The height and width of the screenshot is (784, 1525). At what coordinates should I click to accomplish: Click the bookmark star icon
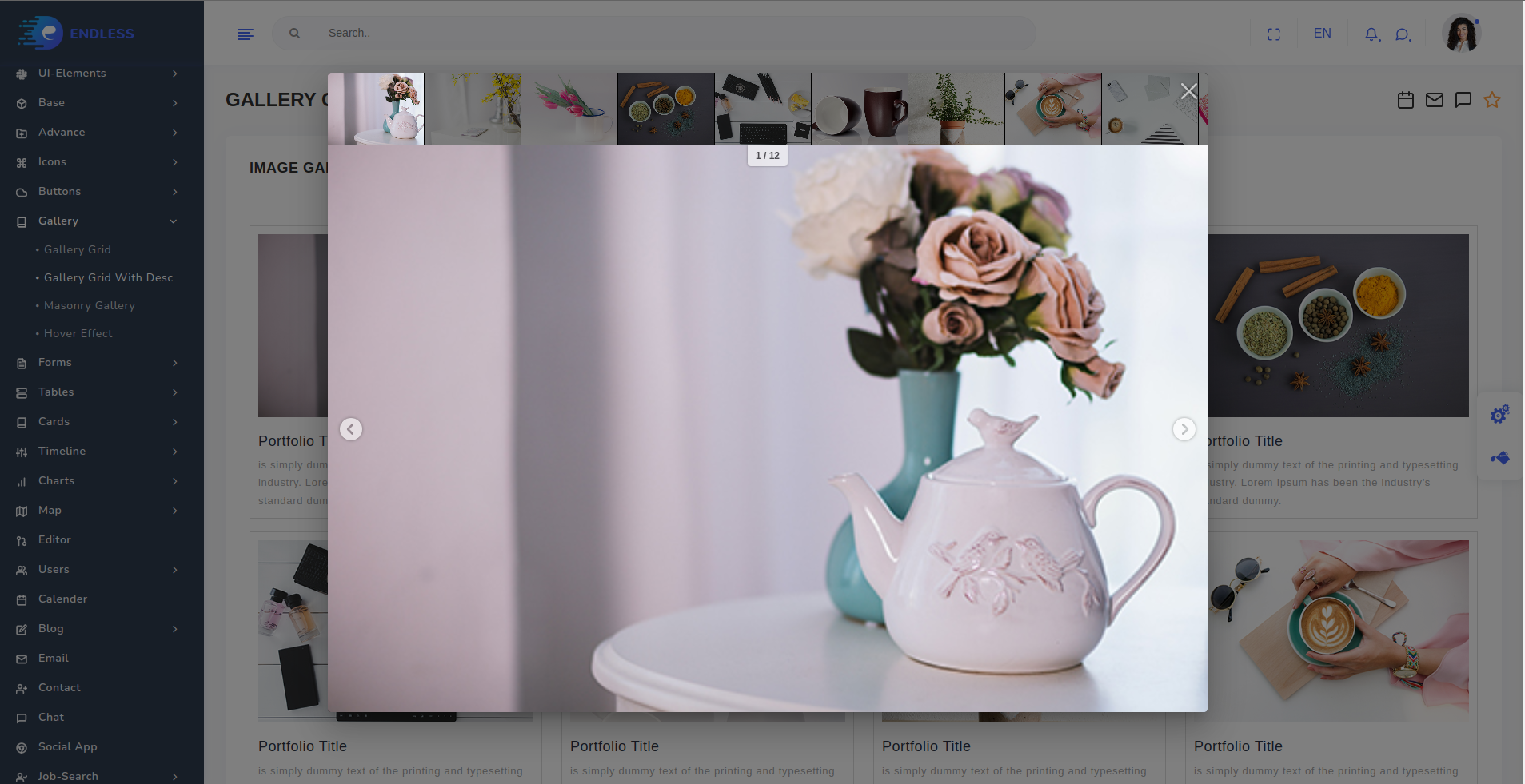point(1491,100)
